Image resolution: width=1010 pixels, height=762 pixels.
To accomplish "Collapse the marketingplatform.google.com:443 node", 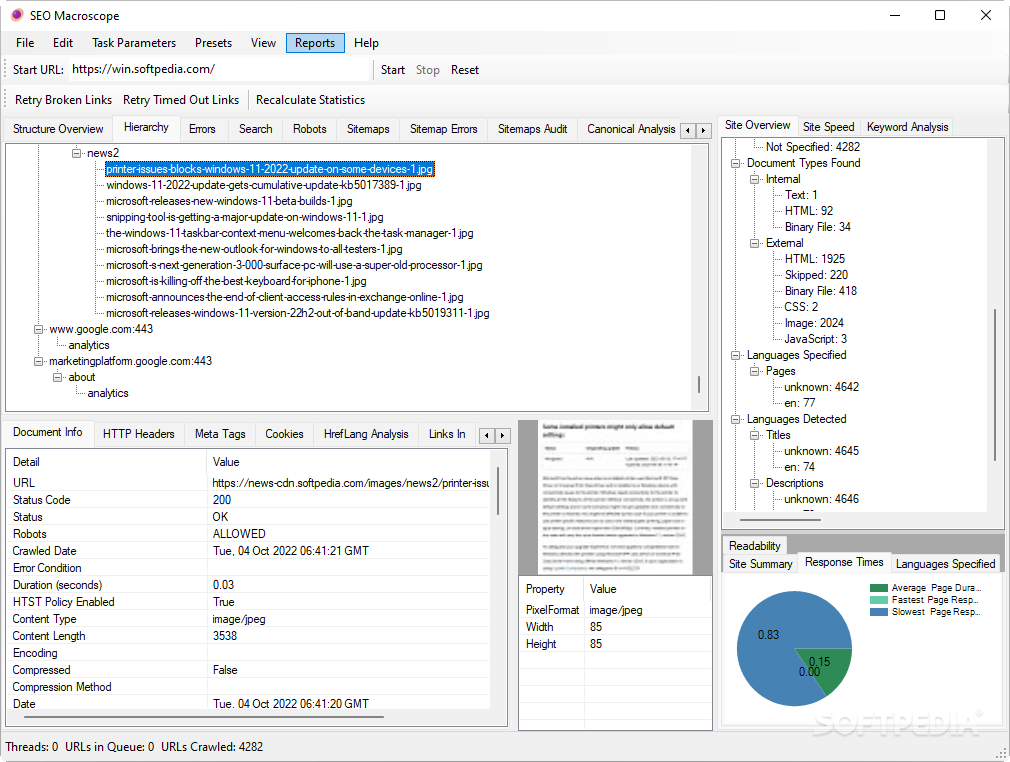I will [x=39, y=361].
